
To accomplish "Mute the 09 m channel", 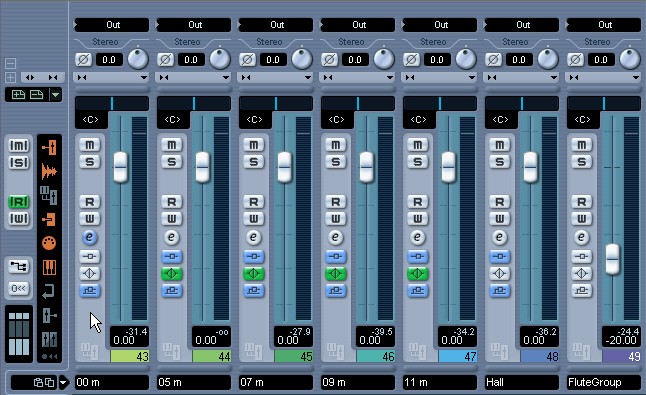I will coord(335,145).
